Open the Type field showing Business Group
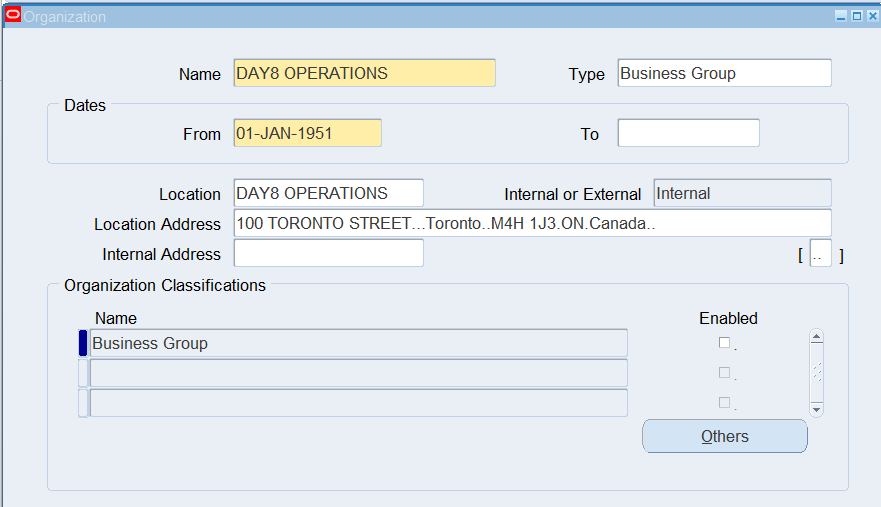Viewport: 881px width, 507px height. point(724,73)
